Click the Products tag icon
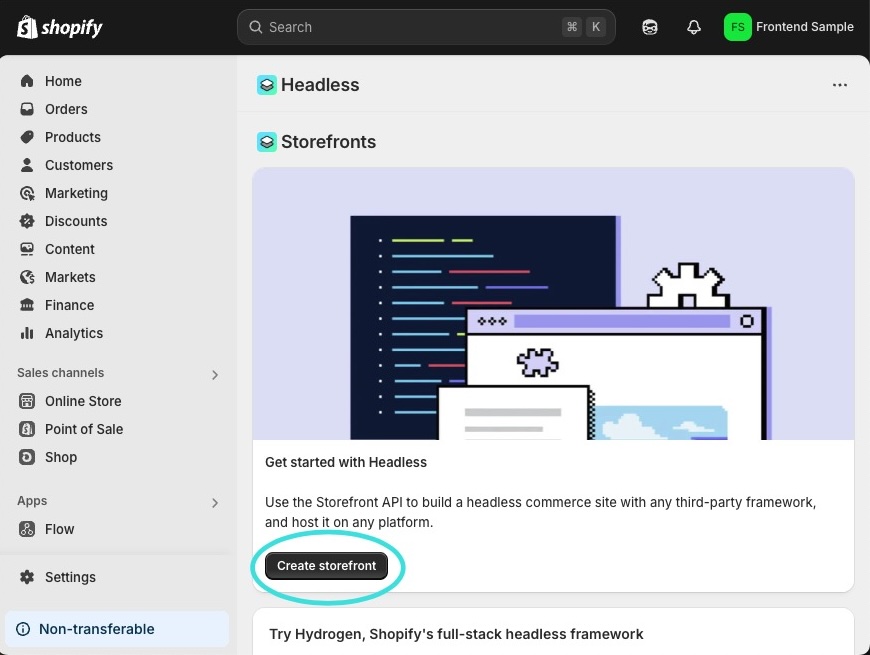This screenshot has width=870, height=655. point(27,137)
